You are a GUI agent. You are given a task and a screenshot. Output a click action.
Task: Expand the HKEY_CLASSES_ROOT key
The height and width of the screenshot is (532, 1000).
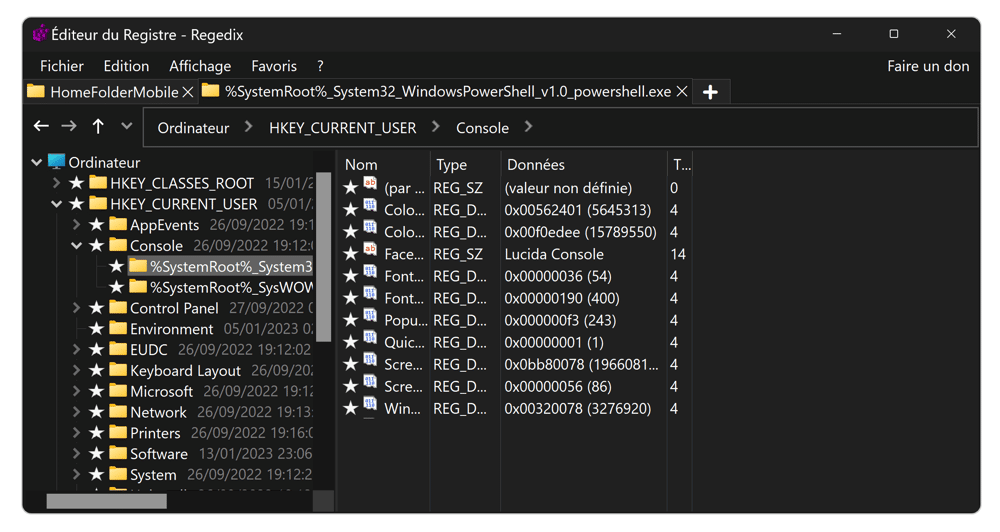[56, 183]
